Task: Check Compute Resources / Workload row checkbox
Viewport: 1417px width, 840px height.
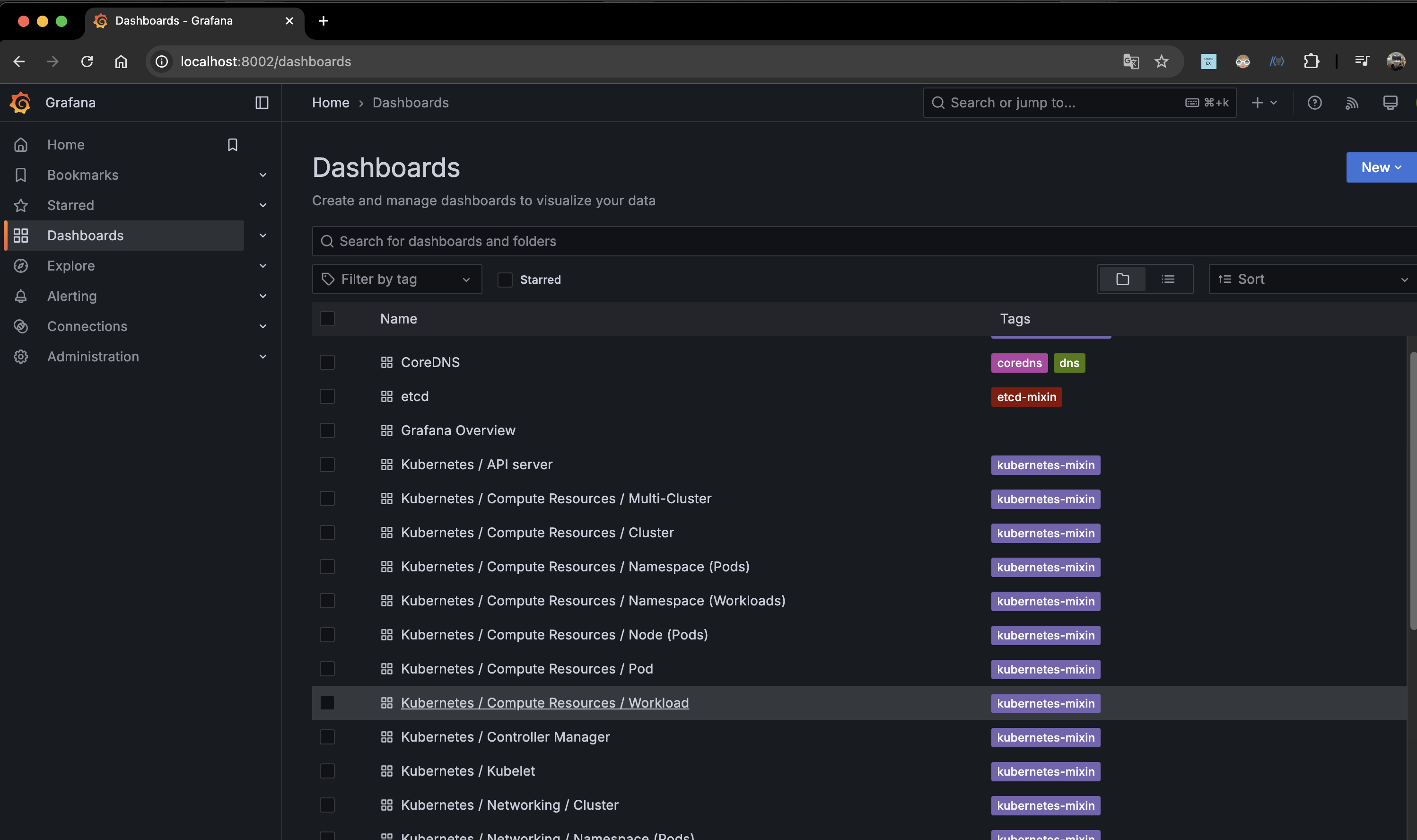Action: click(327, 702)
